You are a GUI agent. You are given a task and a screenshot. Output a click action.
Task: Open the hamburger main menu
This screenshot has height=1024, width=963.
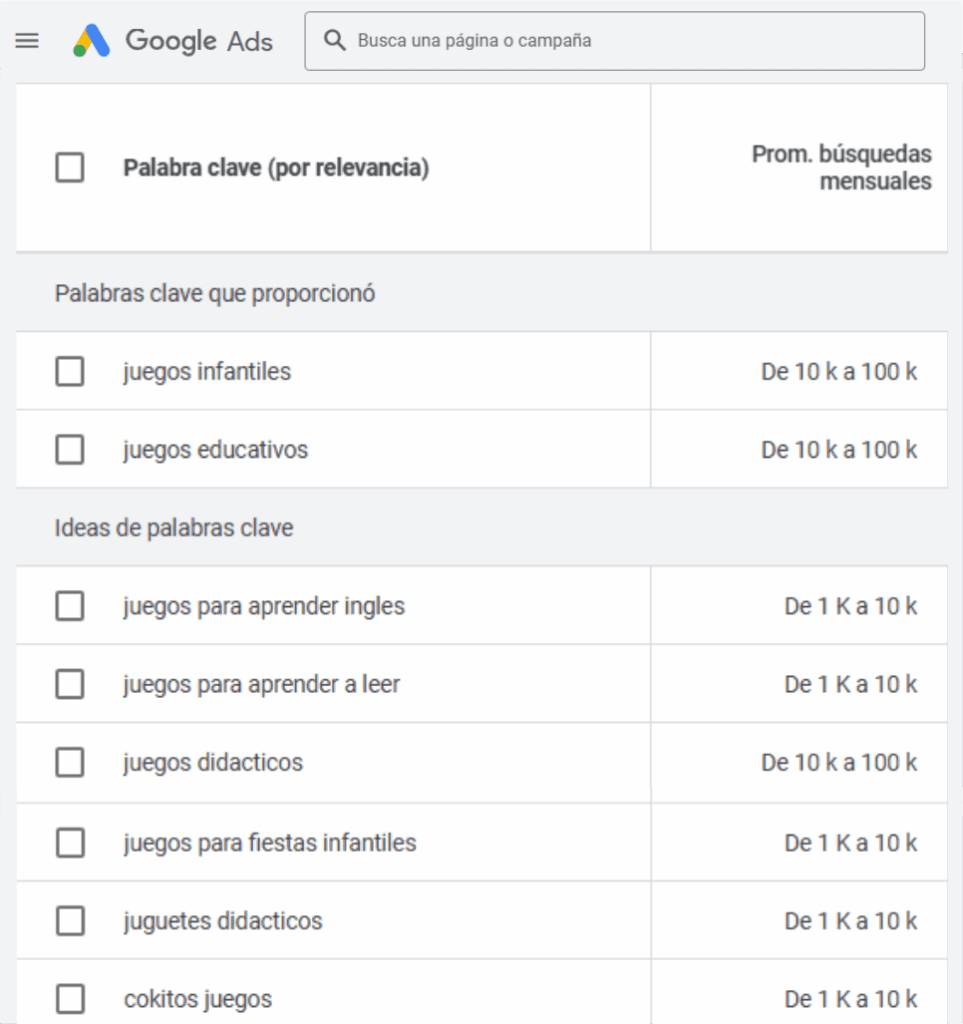[x=28, y=41]
